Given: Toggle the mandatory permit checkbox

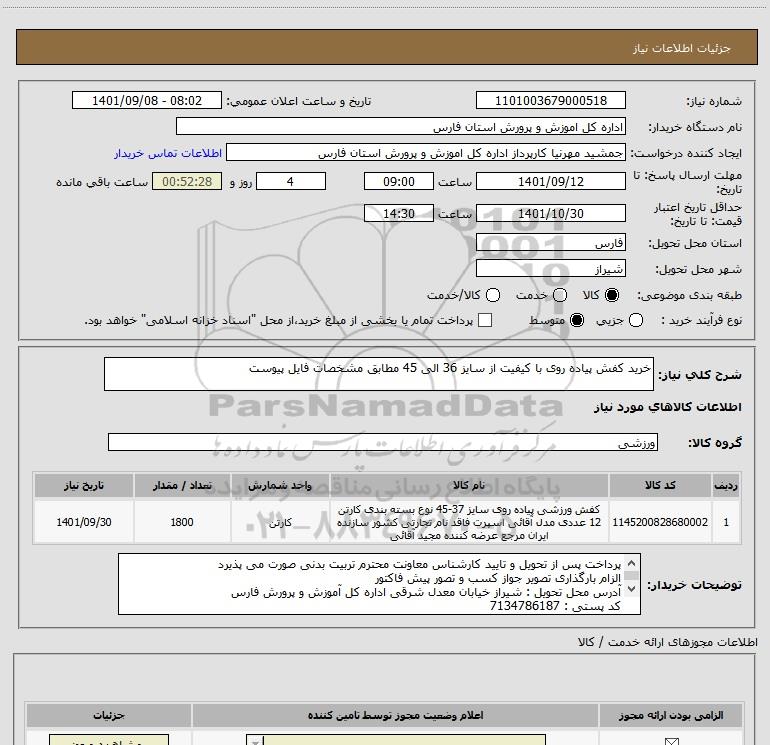Looking at the screenshot, I should tap(671, 741).
